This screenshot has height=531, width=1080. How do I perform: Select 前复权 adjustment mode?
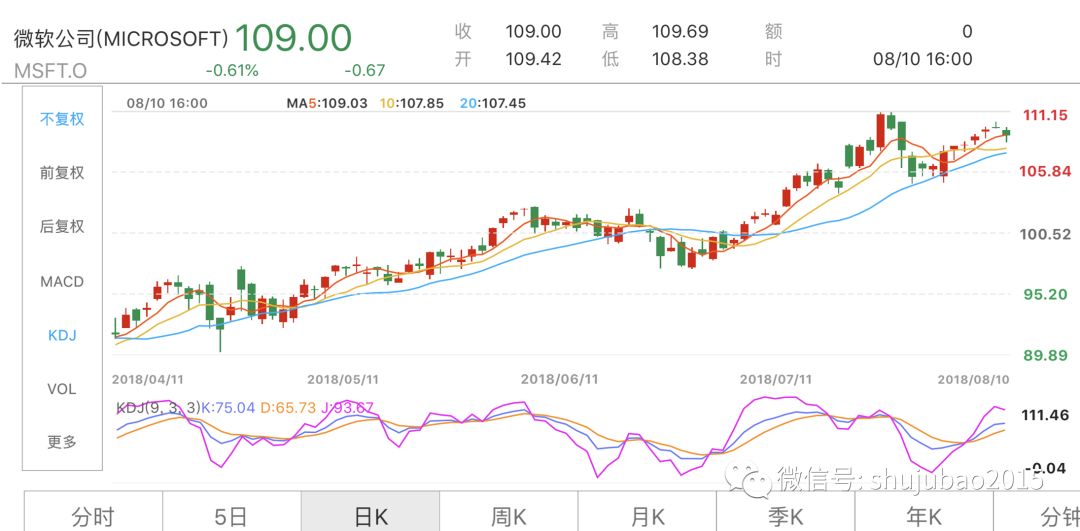point(62,172)
